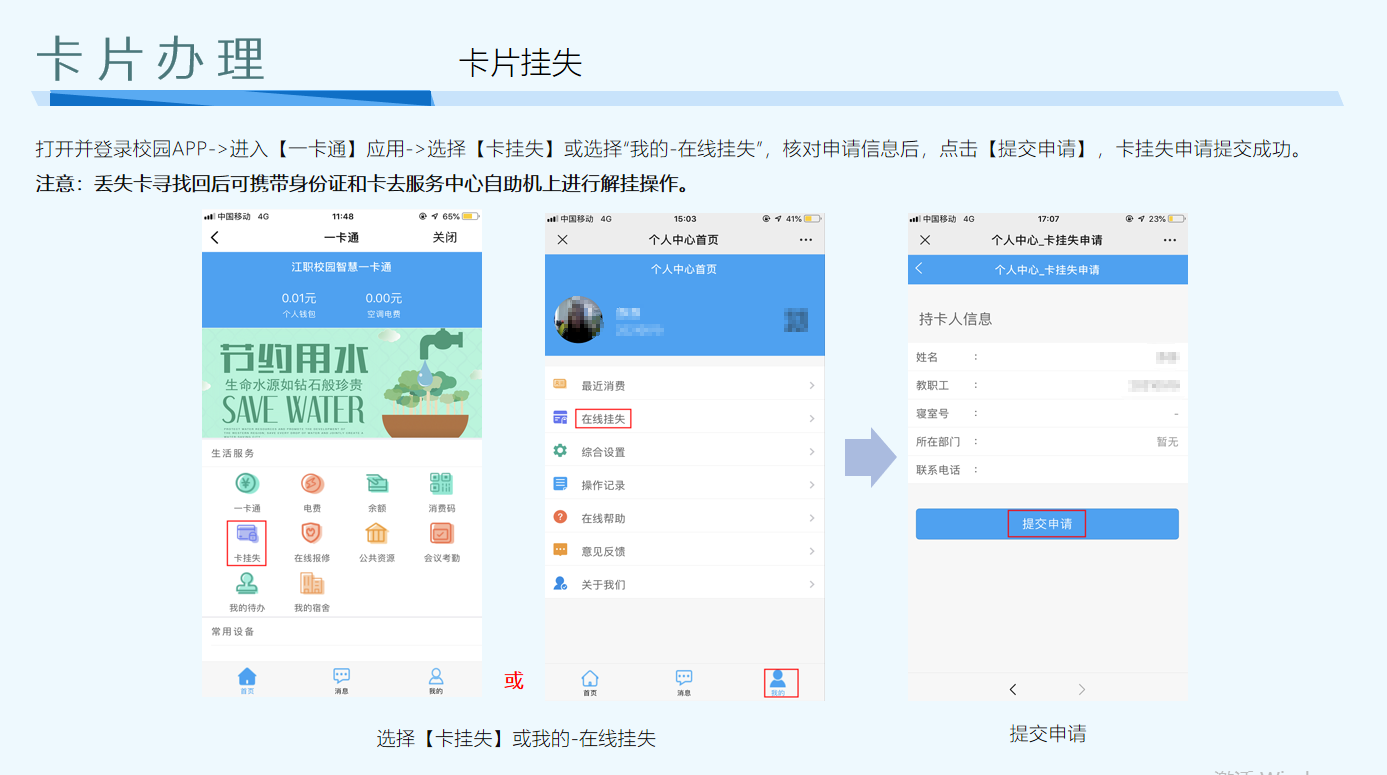
Task: Click the 节约用水 save water banner
Action: (341, 383)
